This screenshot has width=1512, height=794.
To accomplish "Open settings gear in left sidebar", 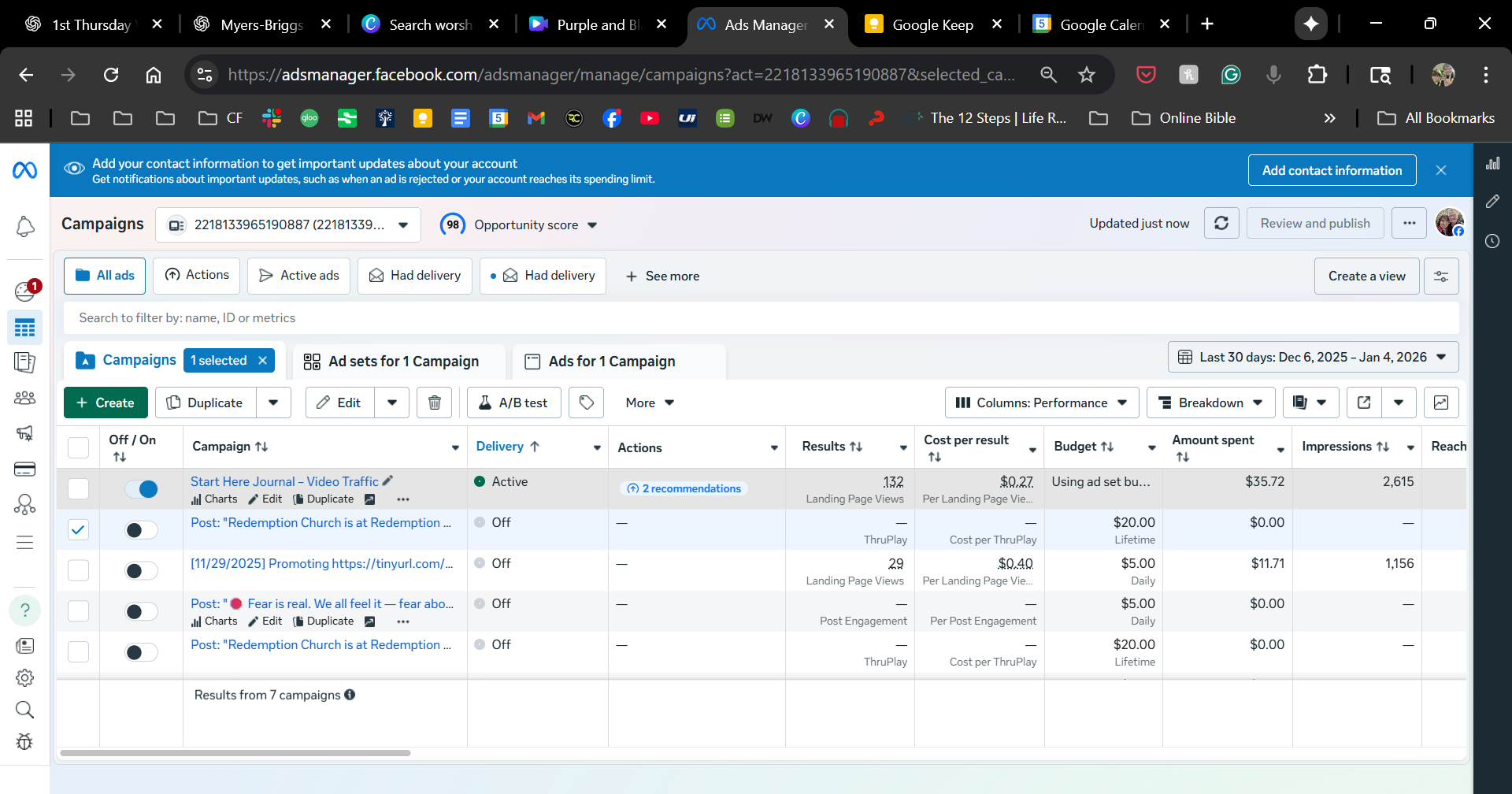I will coord(25,677).
